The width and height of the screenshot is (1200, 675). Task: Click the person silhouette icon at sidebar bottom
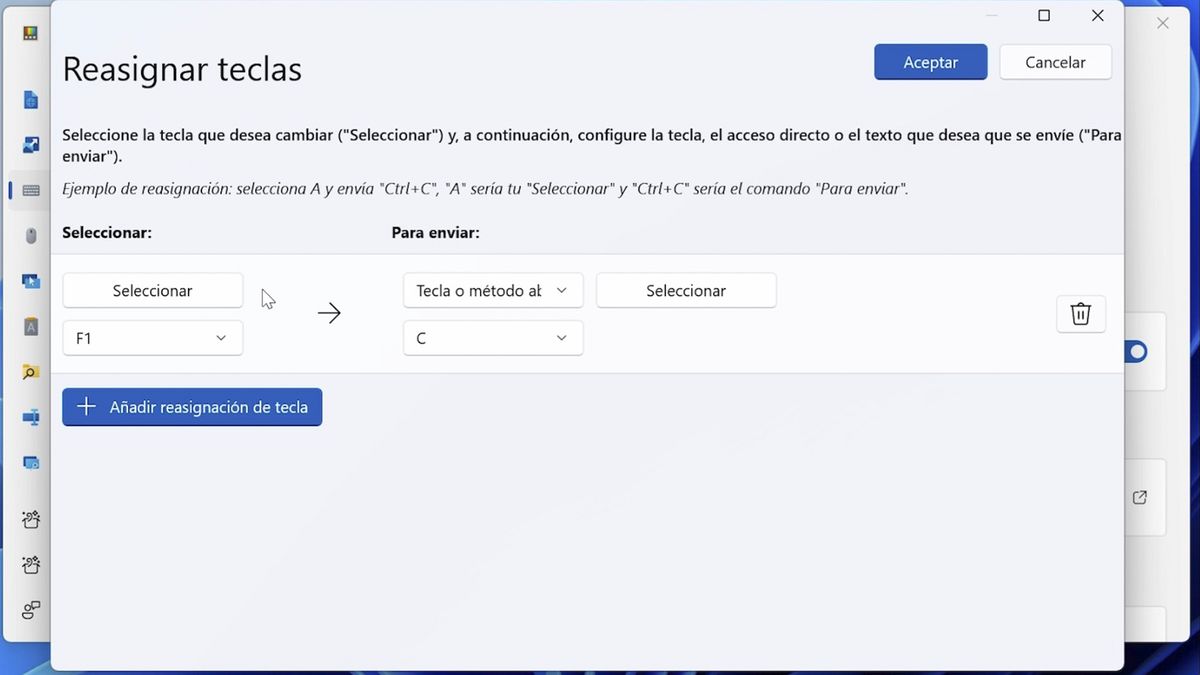click(x=30, y=610)
